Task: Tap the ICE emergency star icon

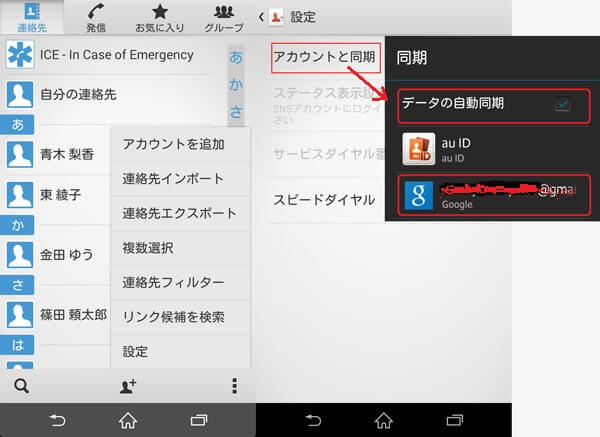Action: point(20,55)
